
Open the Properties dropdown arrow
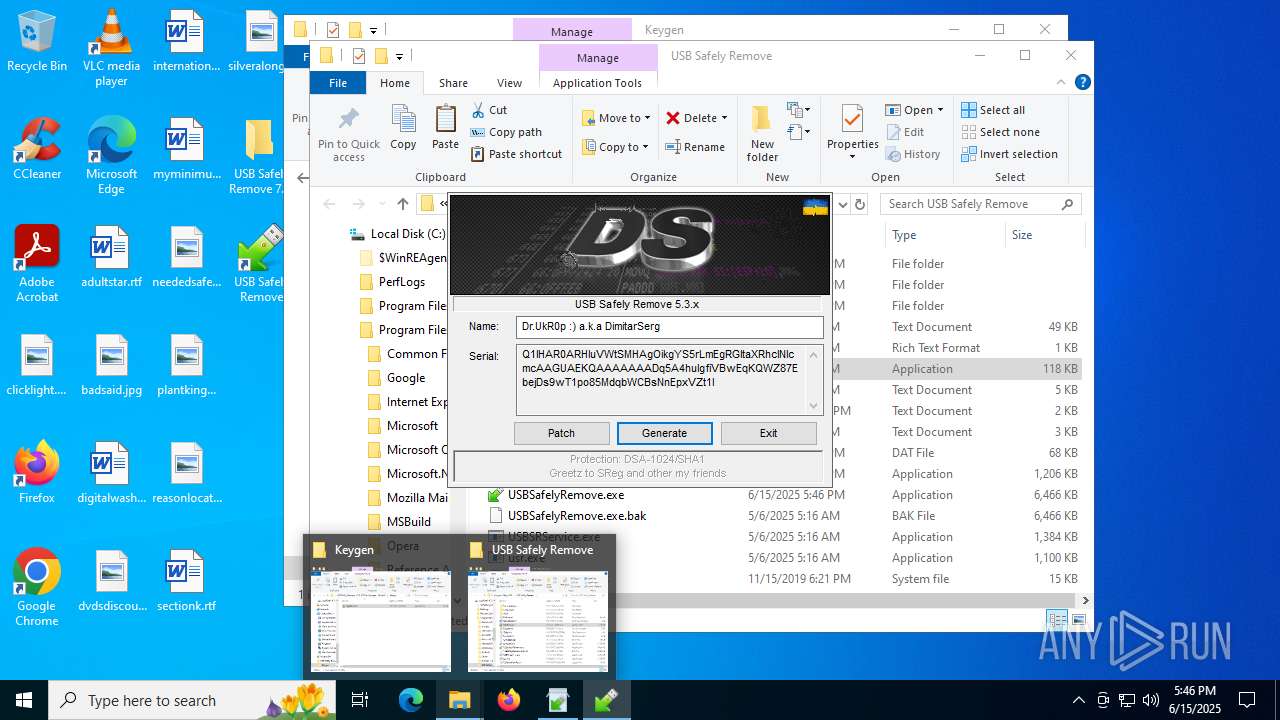click(853, 157)
